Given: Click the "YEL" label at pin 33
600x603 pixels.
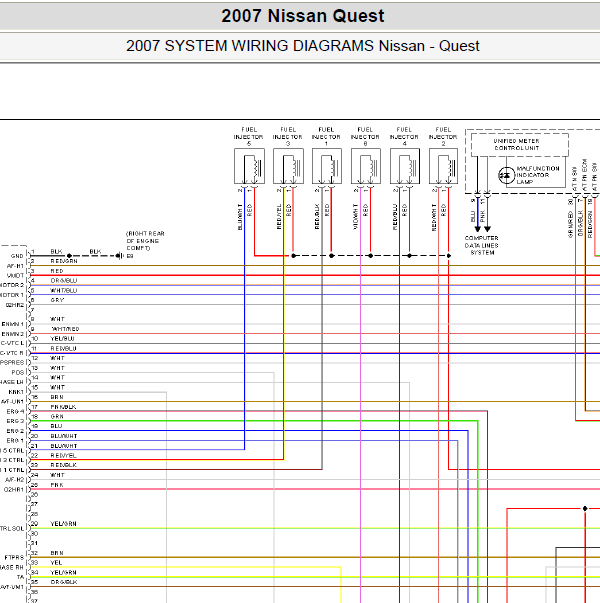Looking at the screenshot, I should [x=56, y=563].
